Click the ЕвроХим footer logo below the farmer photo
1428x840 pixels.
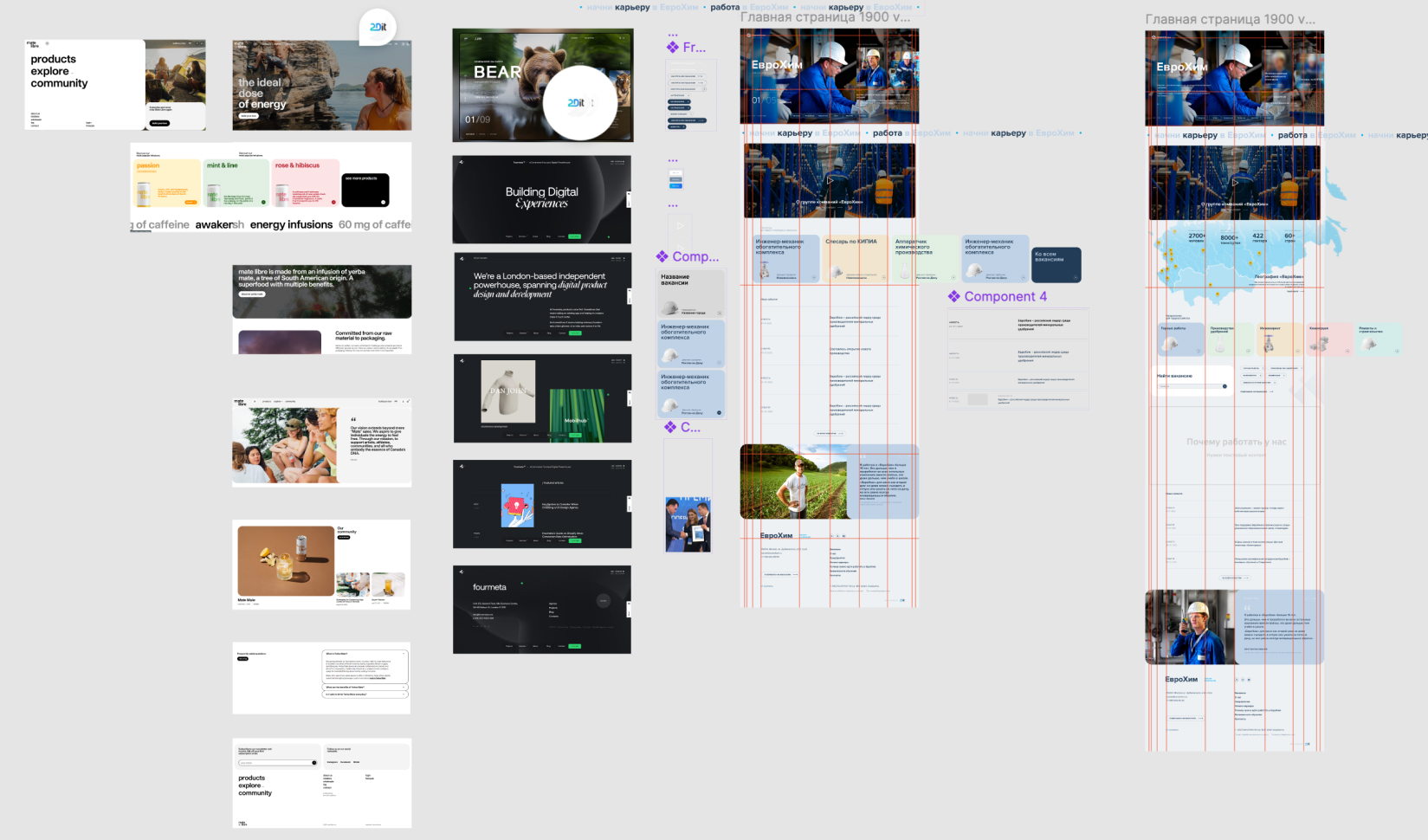tap(777, 535)
